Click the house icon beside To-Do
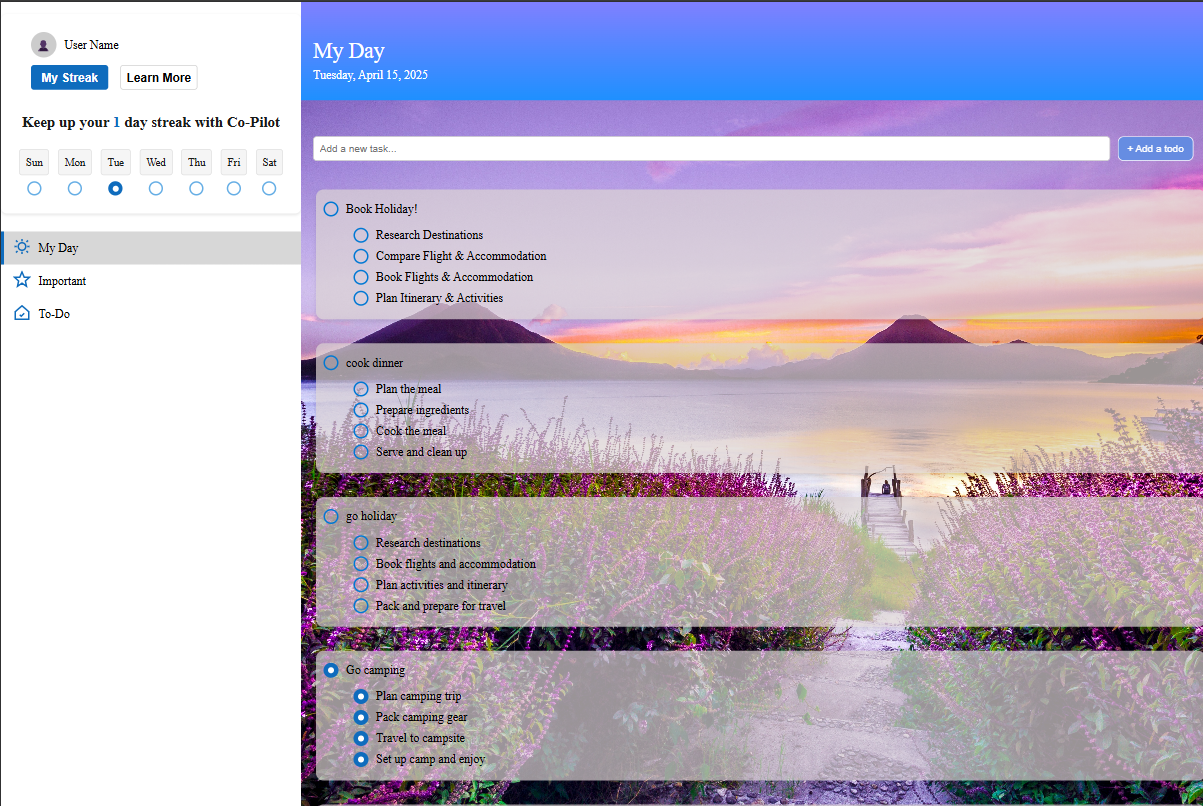Viewport: 1203px width, 806px height. (22, 313)
